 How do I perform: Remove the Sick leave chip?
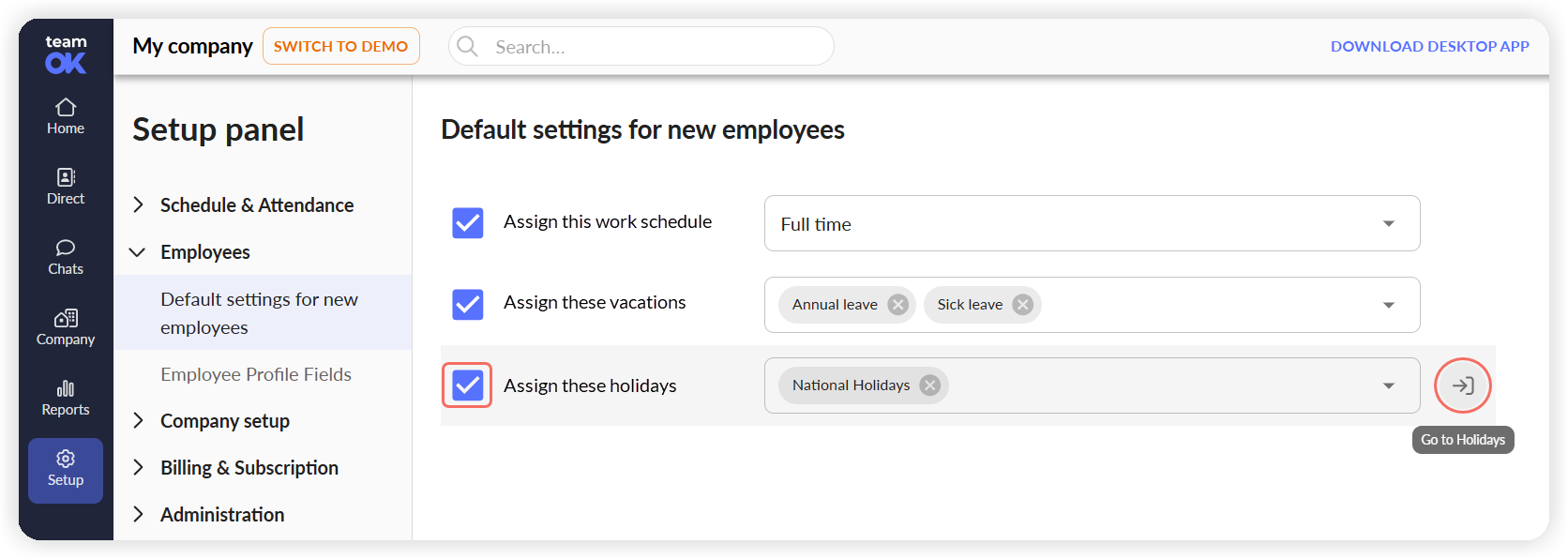point(1023,305)
